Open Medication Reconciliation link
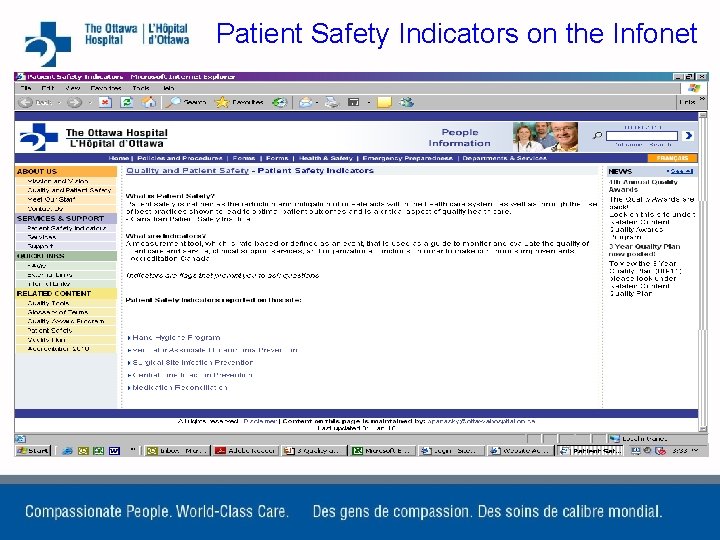Viewport: 720px width, 540px height. pyautogui.click(x=180, y=388)
